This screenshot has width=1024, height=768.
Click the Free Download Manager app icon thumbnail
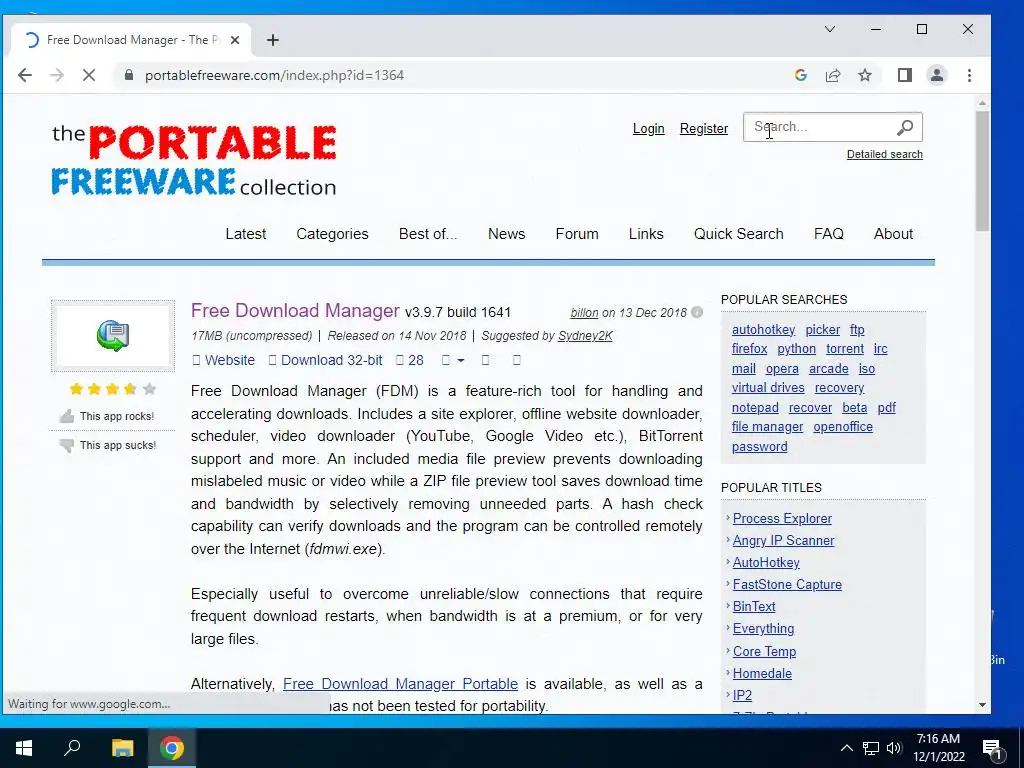pos(113,336)
